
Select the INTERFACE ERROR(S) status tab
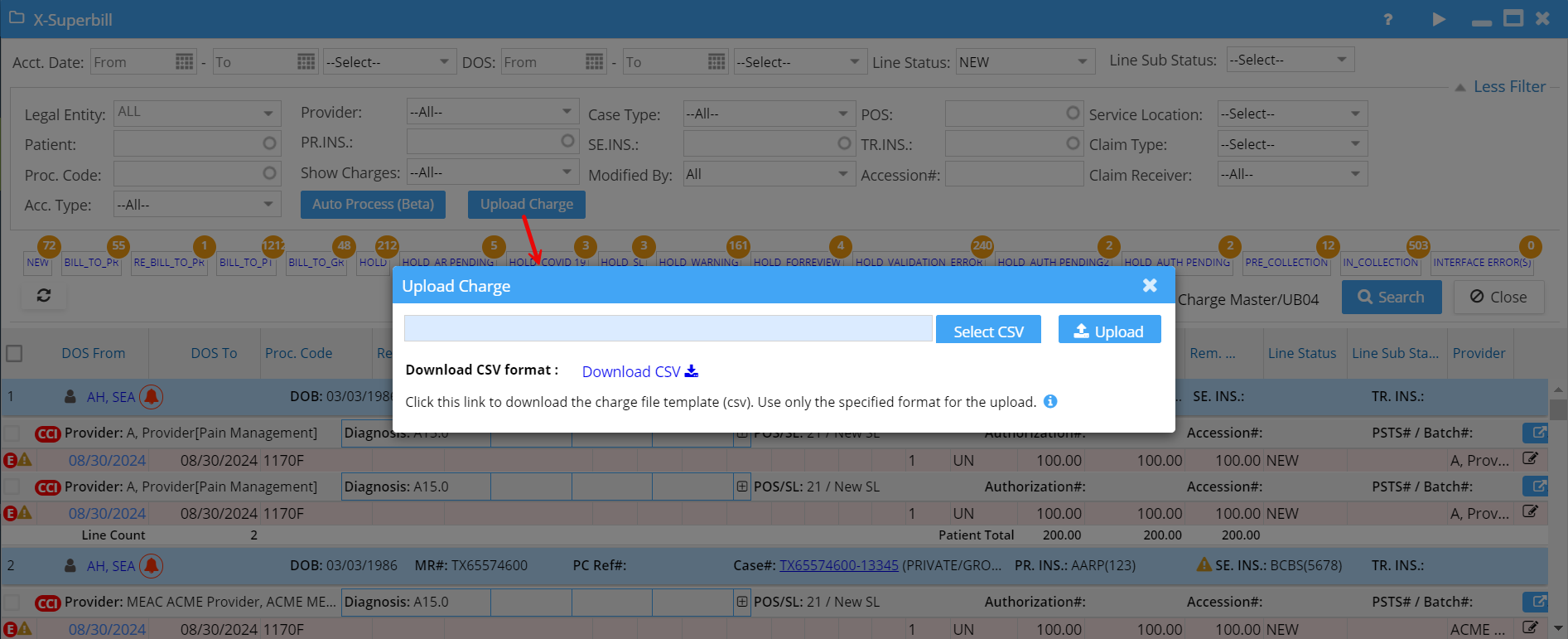click(x=1482, y=262)
